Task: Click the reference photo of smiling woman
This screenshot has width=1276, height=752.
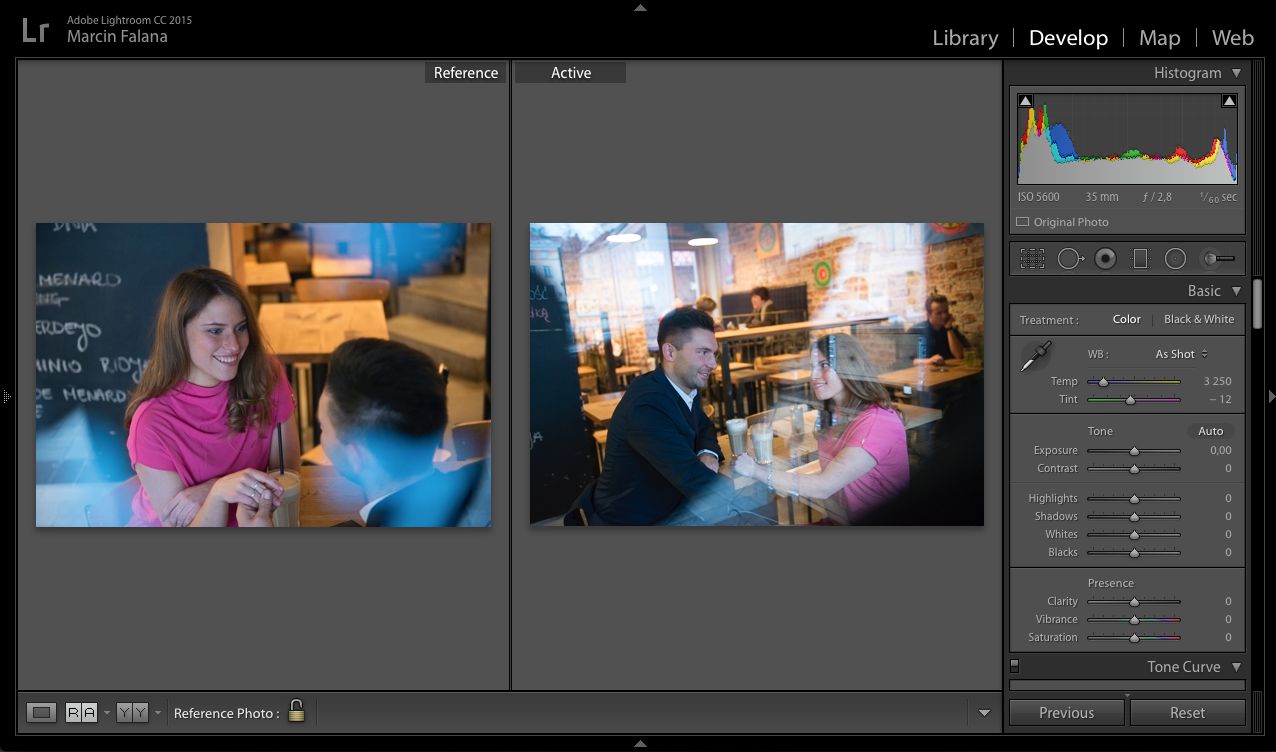Action: [x=264, y=374]
